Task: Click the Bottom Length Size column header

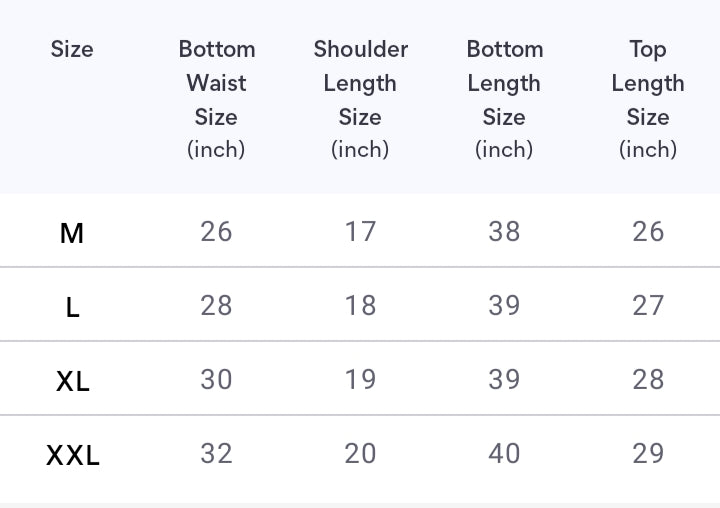Action: (x=504, y=98)
